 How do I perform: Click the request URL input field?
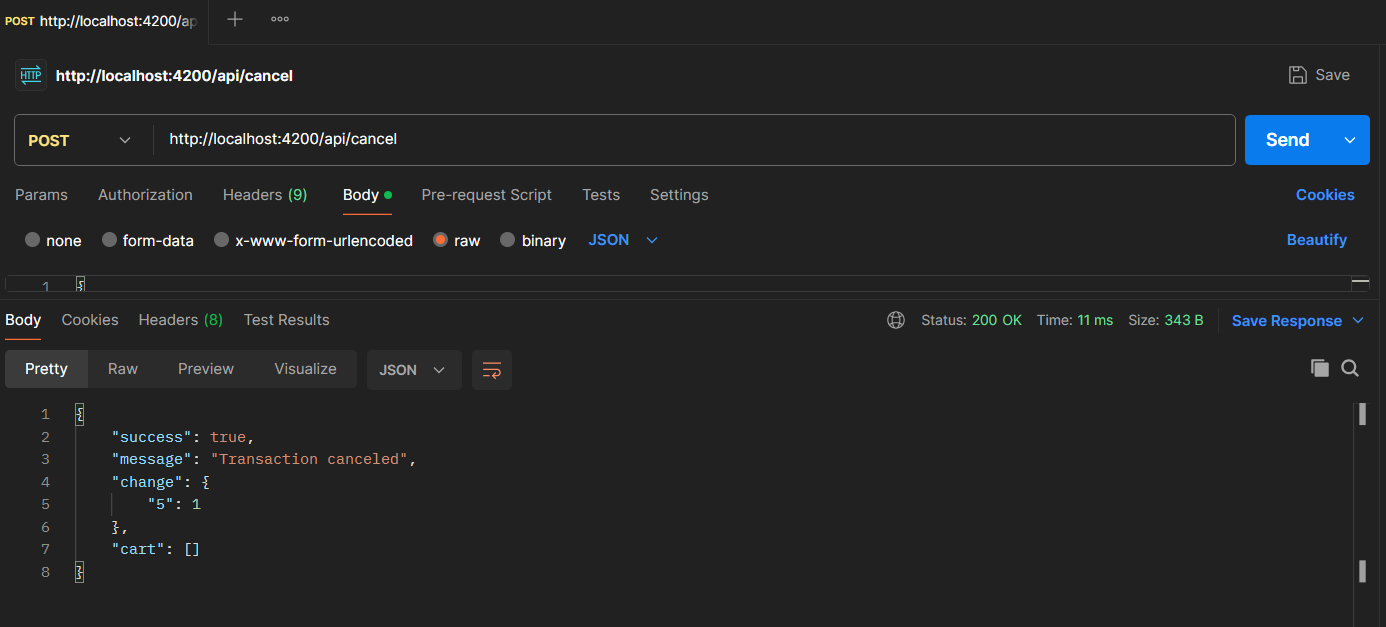click(690, 140)
